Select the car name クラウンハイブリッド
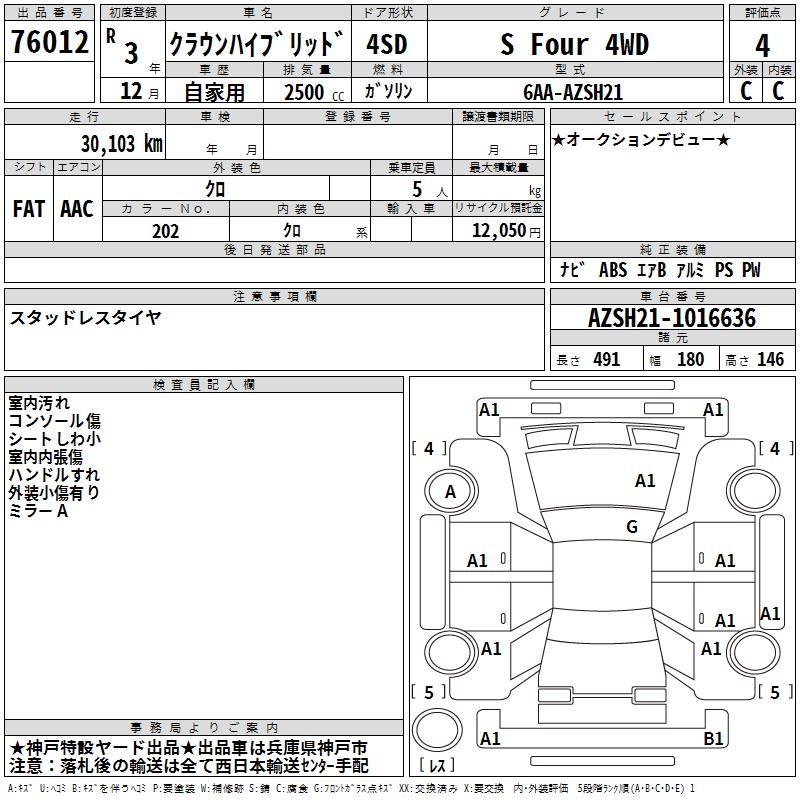800x800 pixels. (257, 45)
